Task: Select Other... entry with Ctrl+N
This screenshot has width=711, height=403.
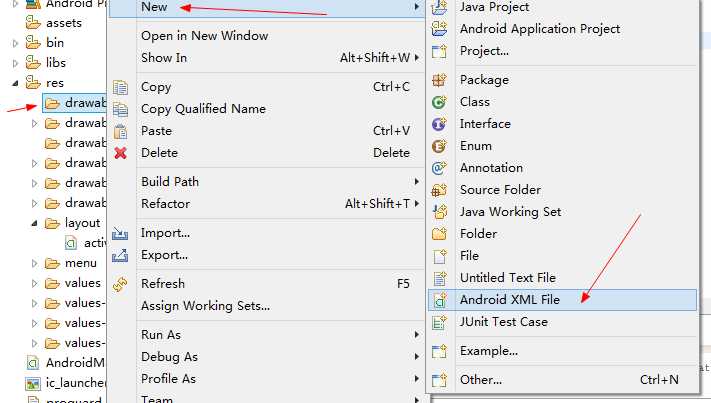Action: coord(562,380)
